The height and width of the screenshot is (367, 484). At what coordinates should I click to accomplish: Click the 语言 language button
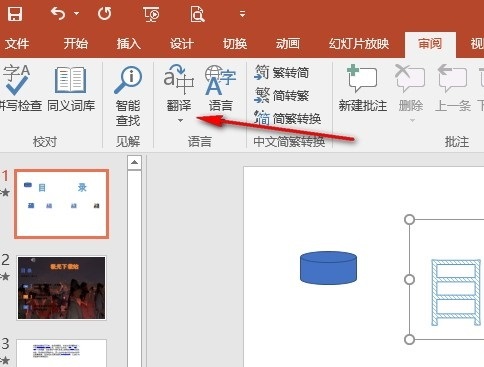pyautogui.click(x=220, y=88)
